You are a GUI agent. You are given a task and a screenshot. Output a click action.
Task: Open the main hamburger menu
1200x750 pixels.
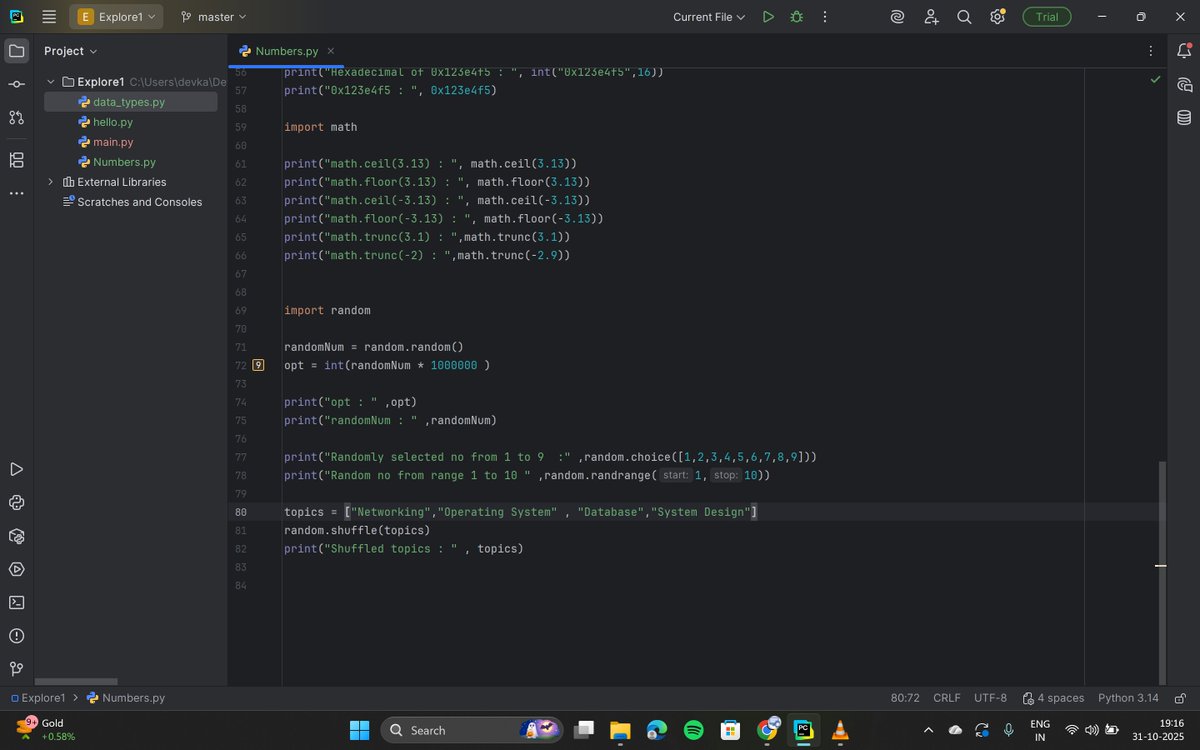(49, 17)
